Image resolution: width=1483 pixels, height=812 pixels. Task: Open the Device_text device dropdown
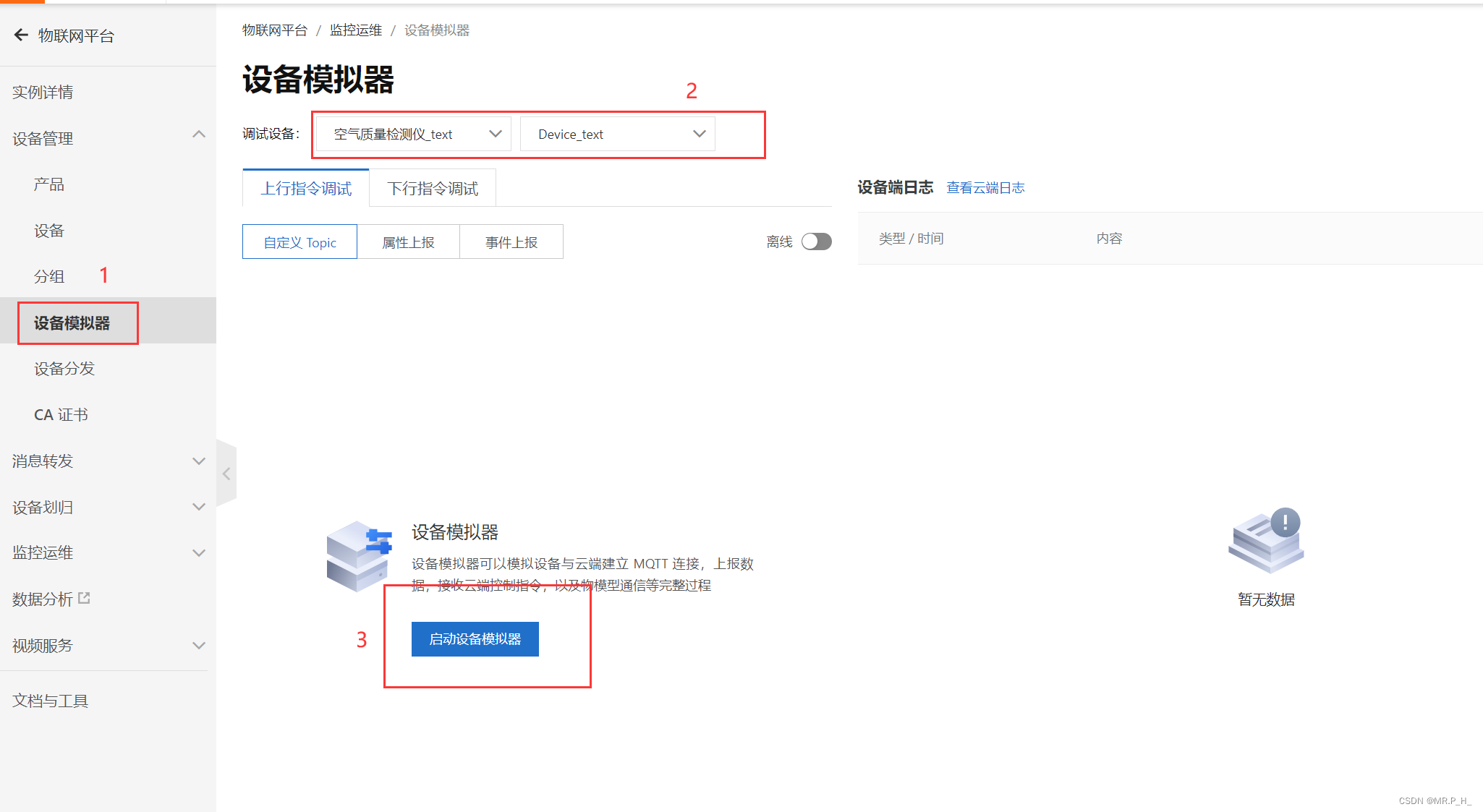[618, 134]
